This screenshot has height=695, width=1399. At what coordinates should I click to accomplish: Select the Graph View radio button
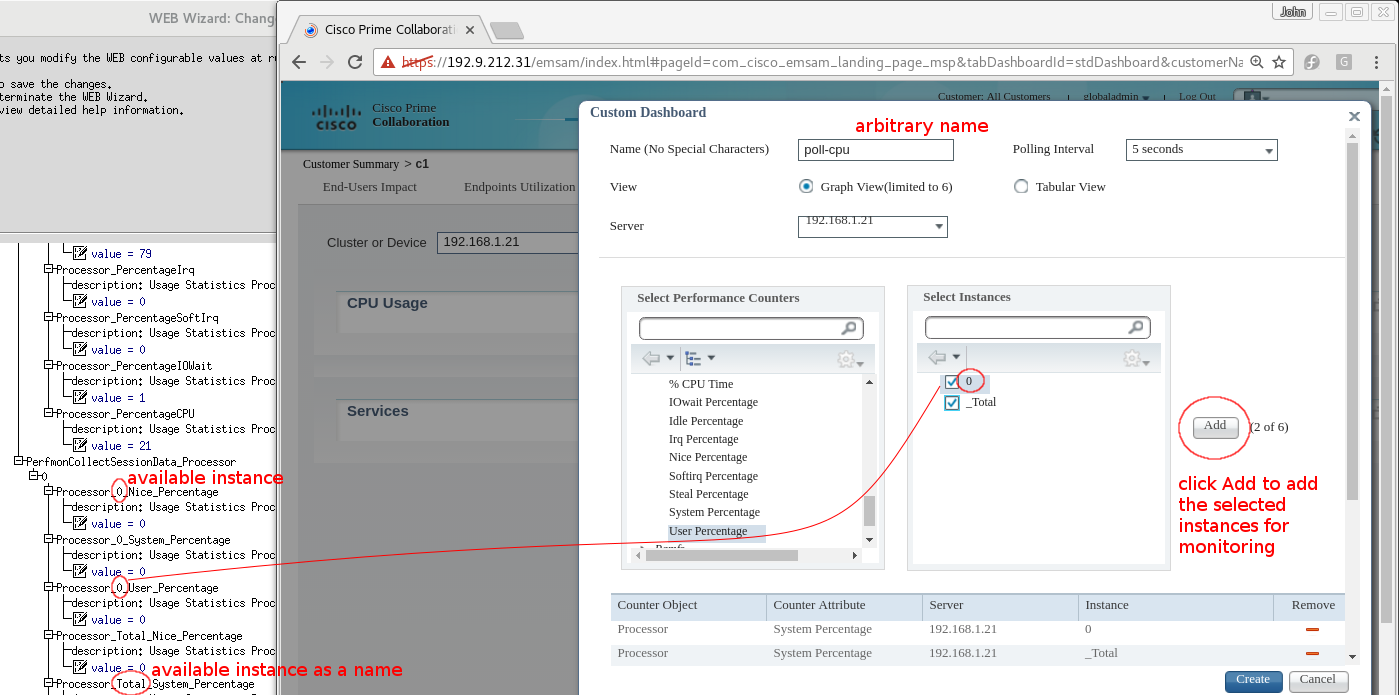tap(806, 186)
